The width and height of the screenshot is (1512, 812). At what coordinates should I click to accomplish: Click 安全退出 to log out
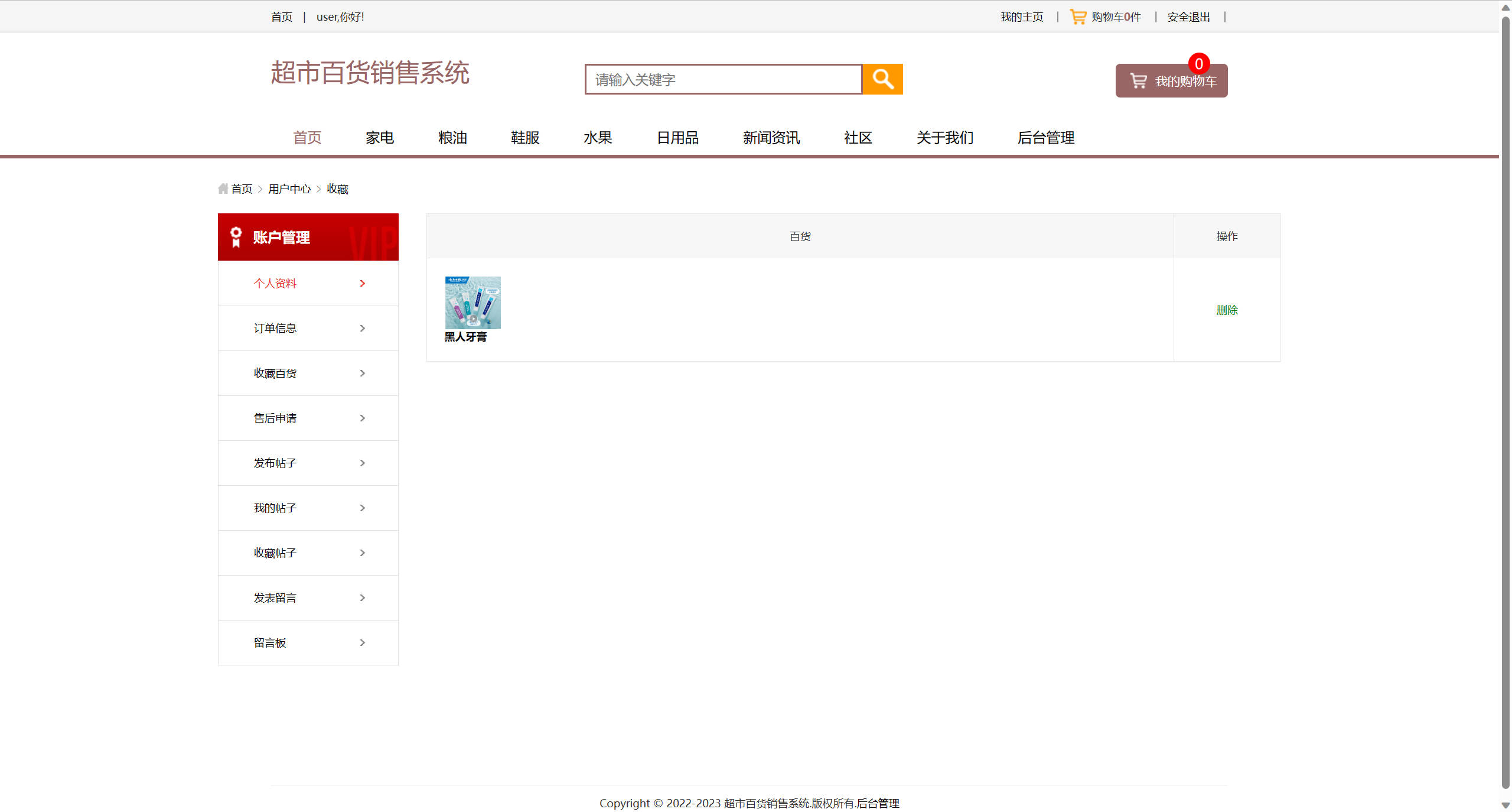pyautogui.click(x=1187, y=16)
